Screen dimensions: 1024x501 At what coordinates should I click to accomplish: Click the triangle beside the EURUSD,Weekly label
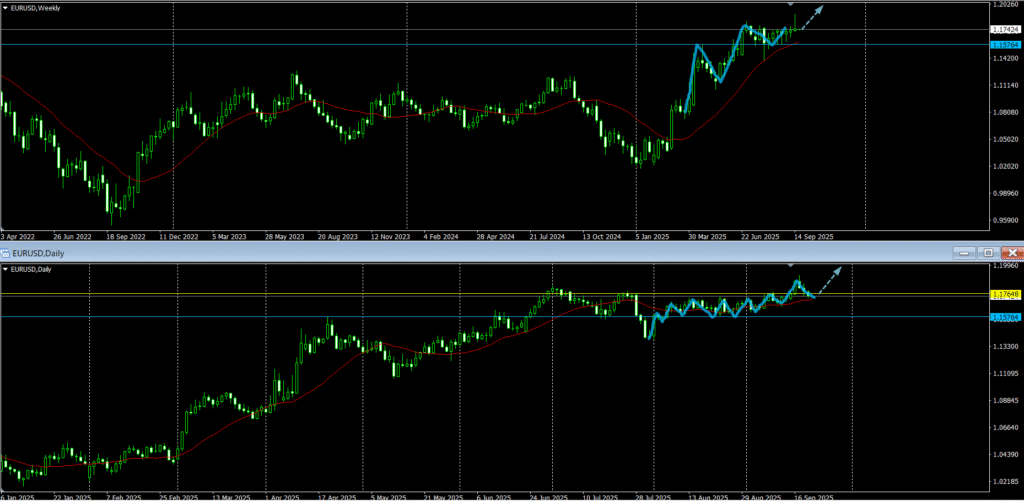click(x=6, y=9)
